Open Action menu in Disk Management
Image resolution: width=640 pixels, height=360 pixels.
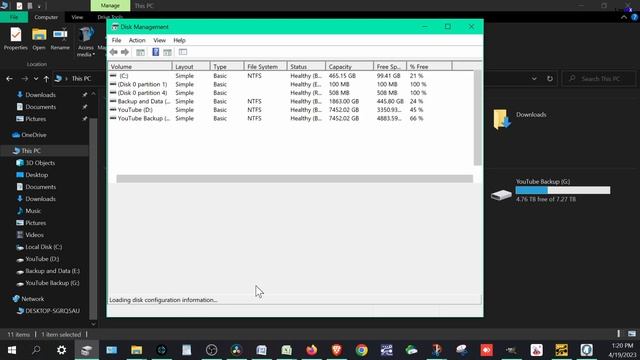137,40
